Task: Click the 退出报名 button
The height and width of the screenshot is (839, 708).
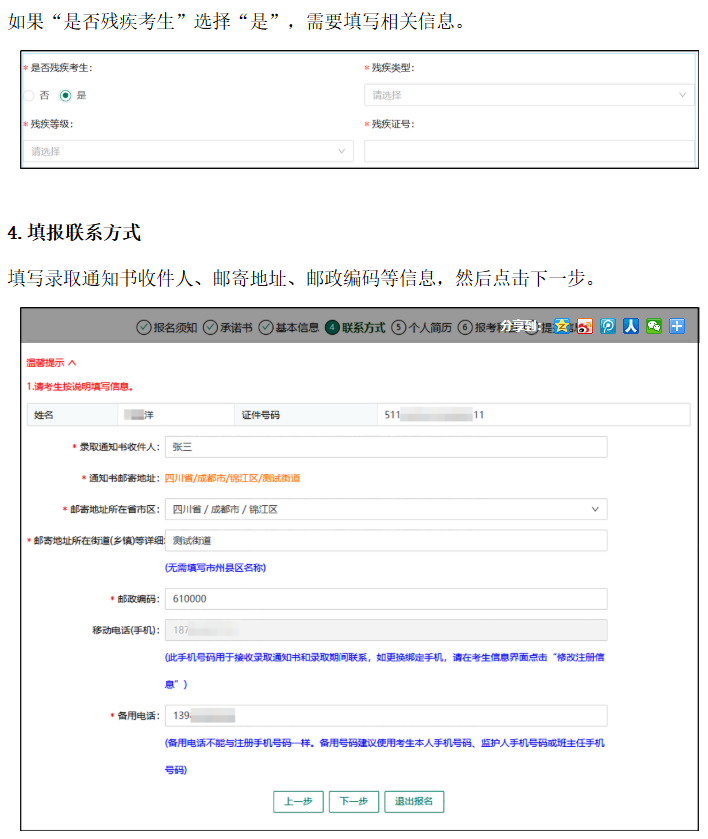Action: pos(414,801)
